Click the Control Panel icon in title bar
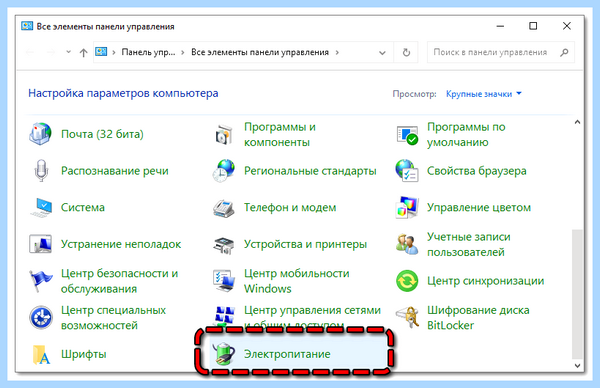Viewport: 600px width, 388px height. [x=27, y=26]
